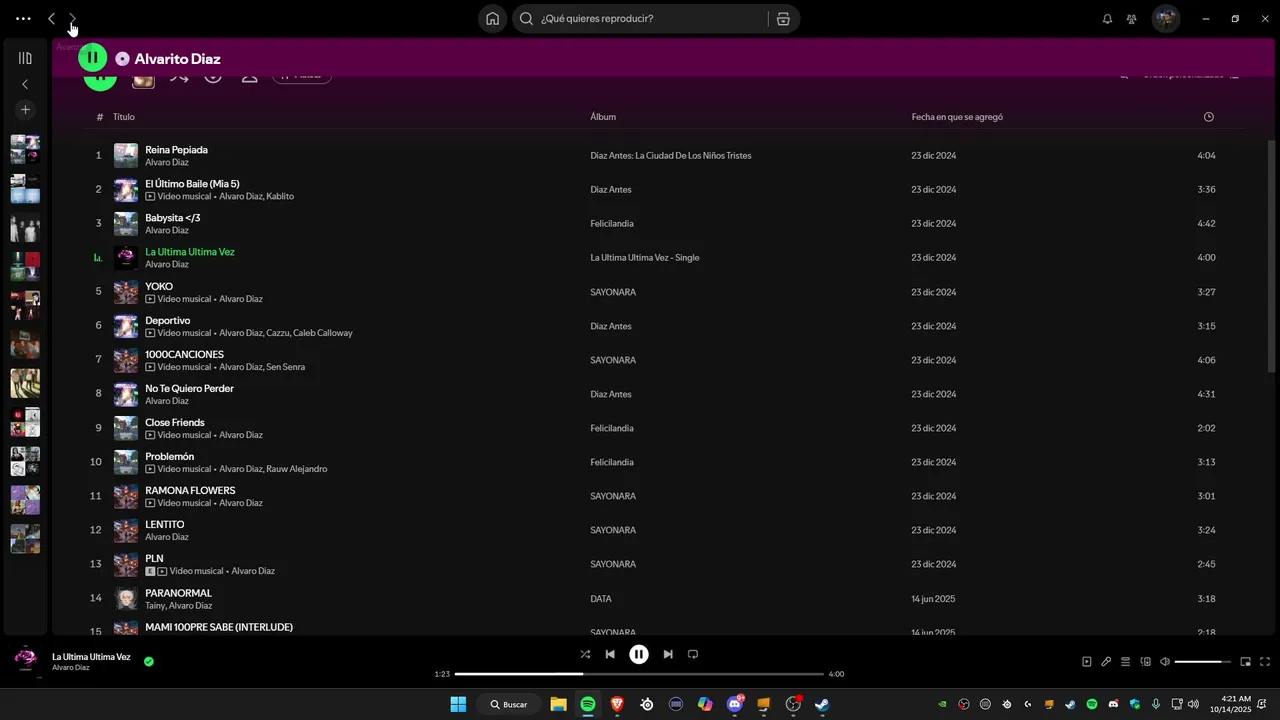Toggle shuffle in the player bar
The height and width of the screenshot is (720, 1280).
(x=585, y=654)
